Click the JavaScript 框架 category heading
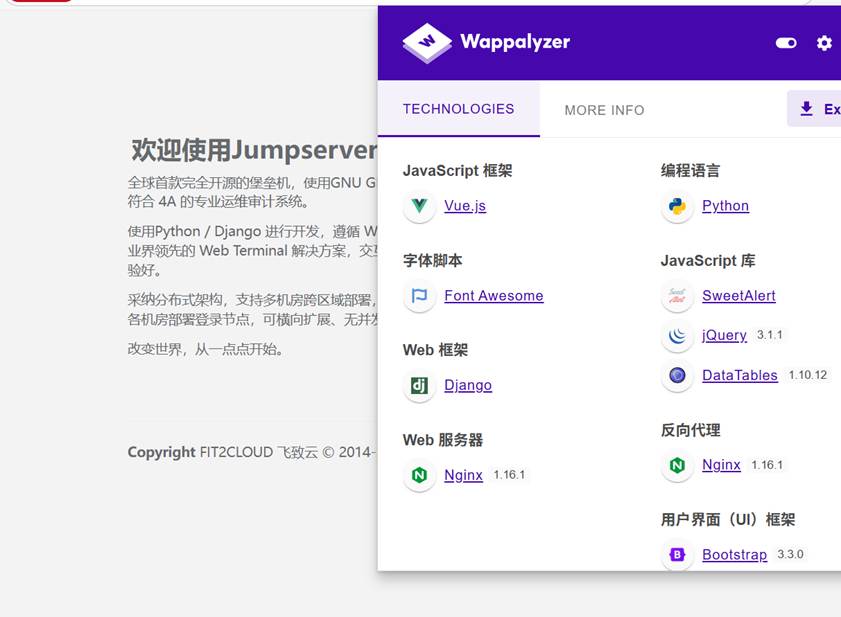Viewport: 841px width, 617px height. [458, 171]
